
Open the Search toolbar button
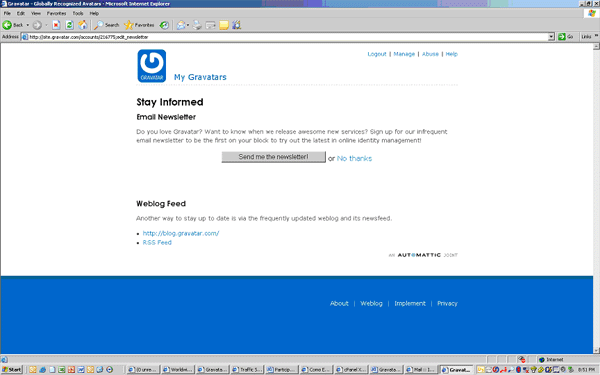pyautogui.click(x=107, y=25)
